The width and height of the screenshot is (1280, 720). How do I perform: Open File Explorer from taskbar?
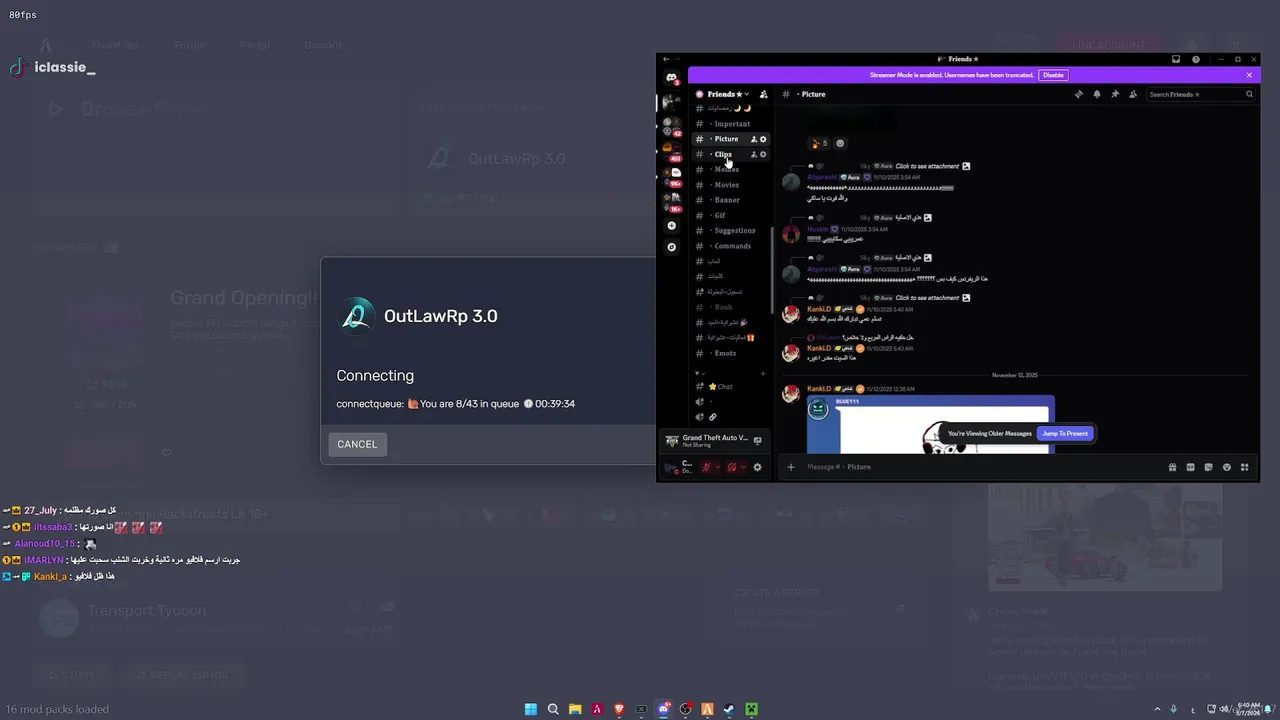click(x=575, y=709)
